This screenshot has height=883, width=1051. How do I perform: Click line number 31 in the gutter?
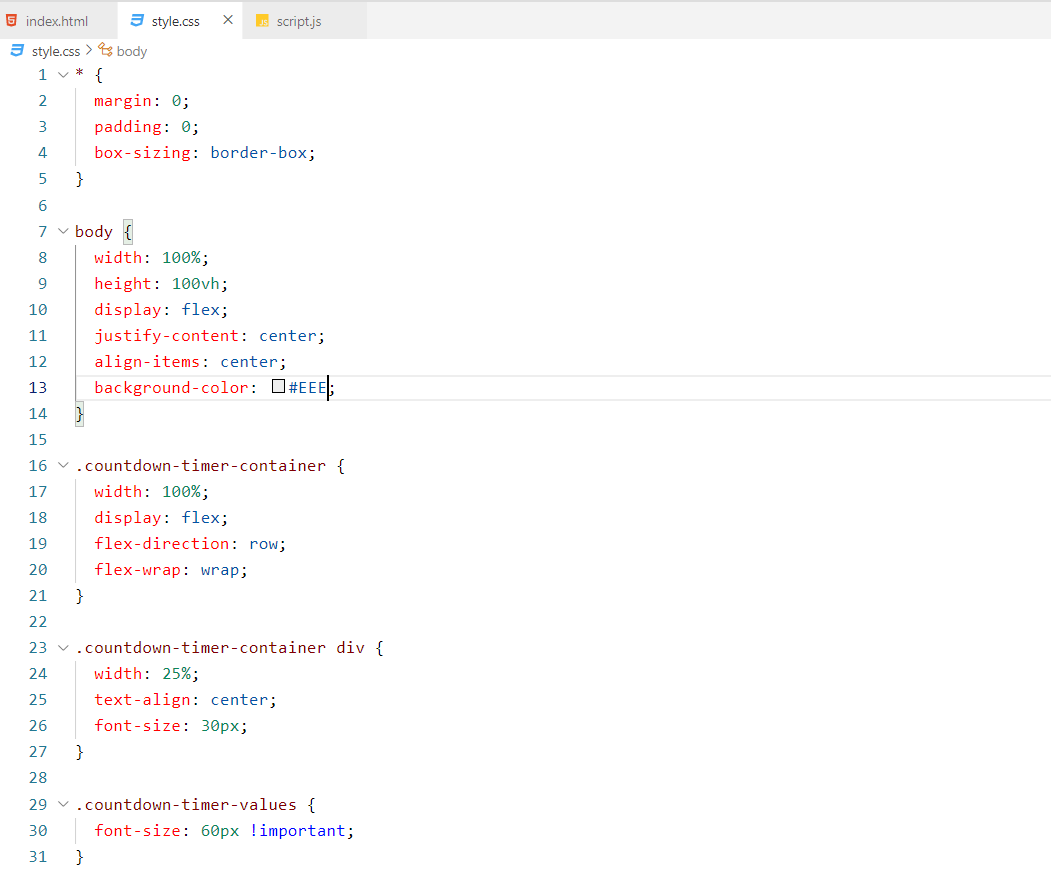[x=38, y=856]
